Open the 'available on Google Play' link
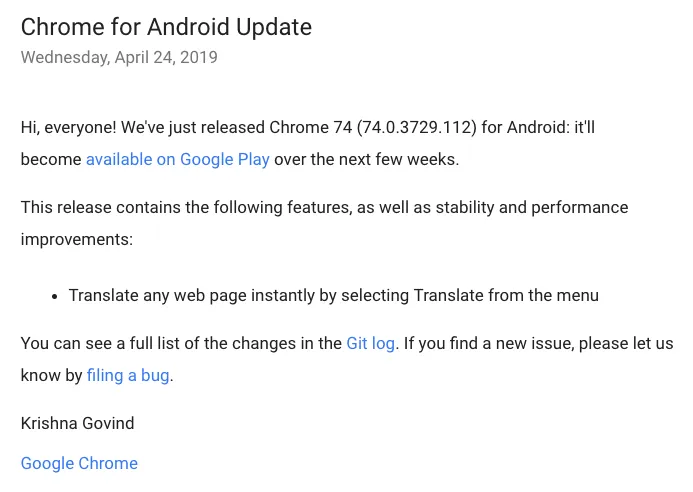This screenshot has width=693, height=492. [x=177, y=160]
